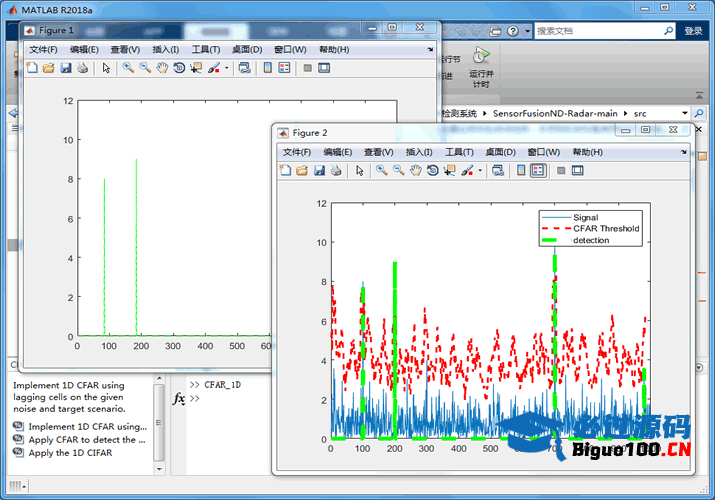Click Open File icon in Figure 2 toolbar
Viewport: 715px width, 500px height.
[302, 170]
